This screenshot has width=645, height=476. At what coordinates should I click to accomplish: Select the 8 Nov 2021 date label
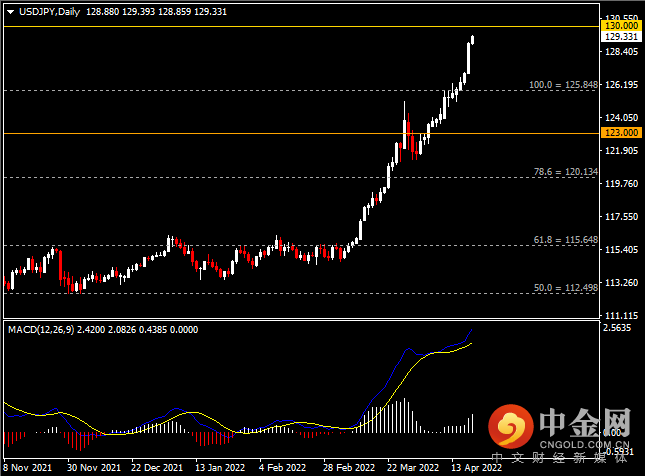28,468
